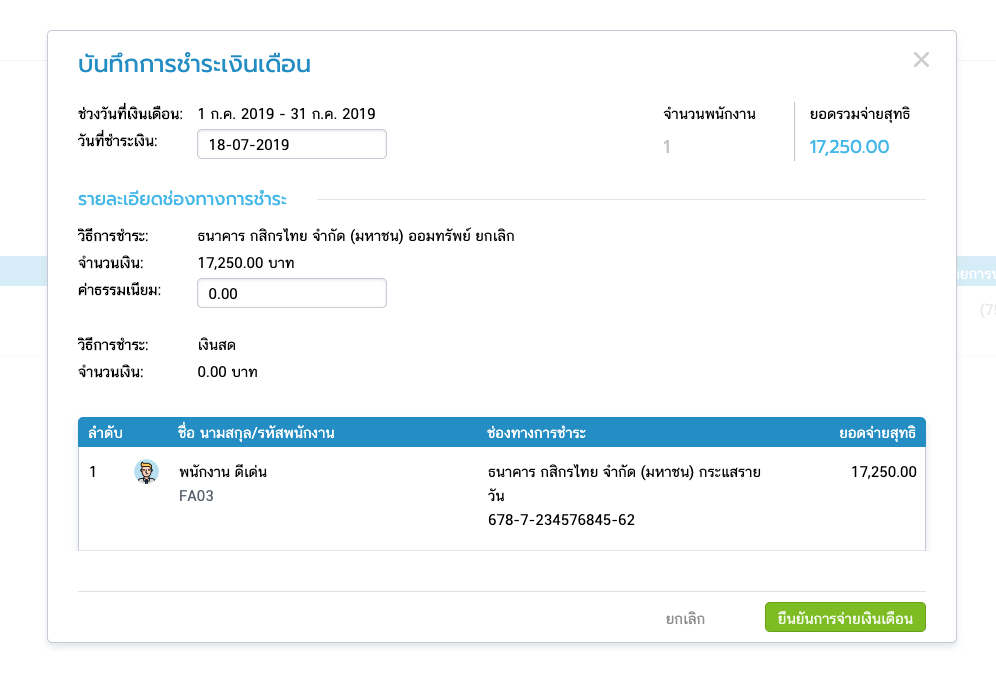Click the fee input field containing 0.00
This screenshot has height=680, width=996.
(x=291, y=293)
